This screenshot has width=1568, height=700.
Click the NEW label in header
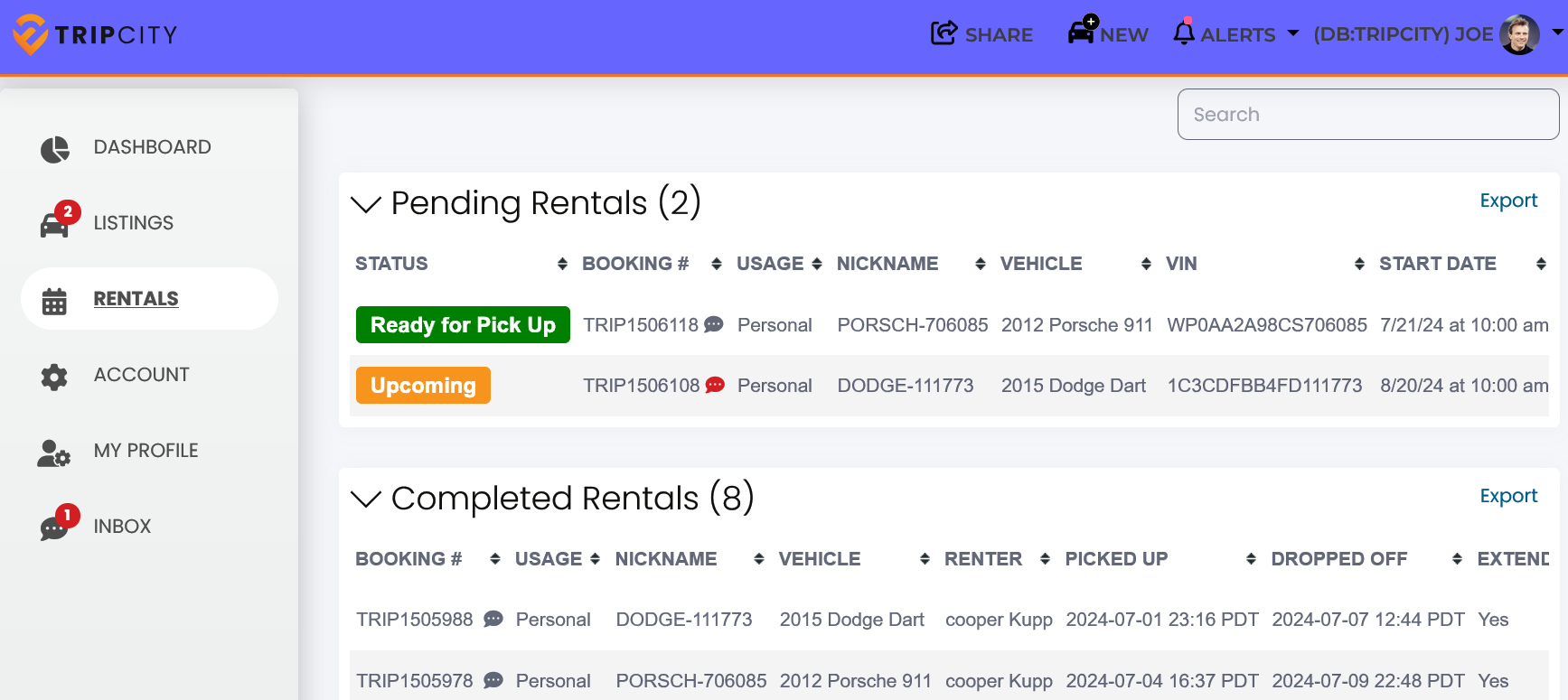1124,35
